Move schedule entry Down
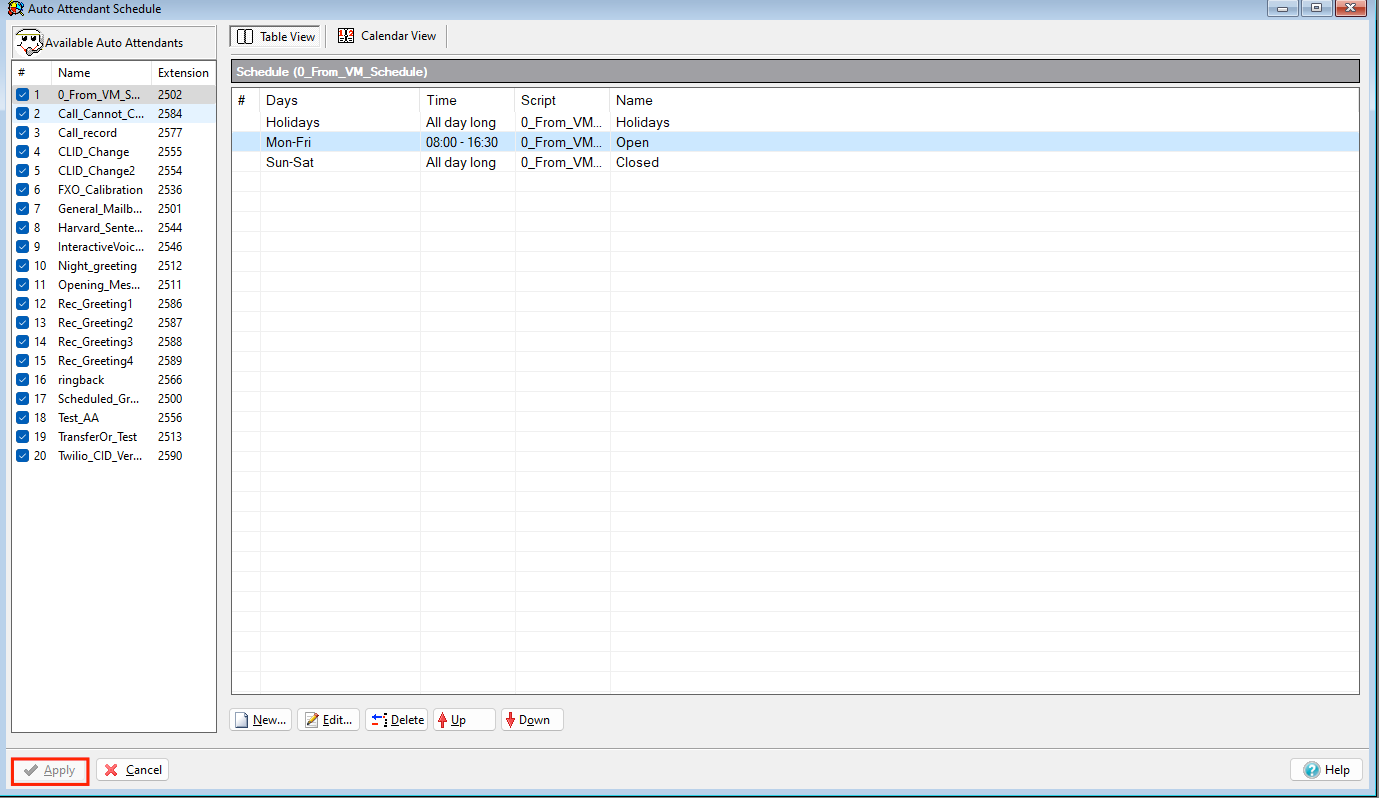The image size is (1379, 798). 532,720
